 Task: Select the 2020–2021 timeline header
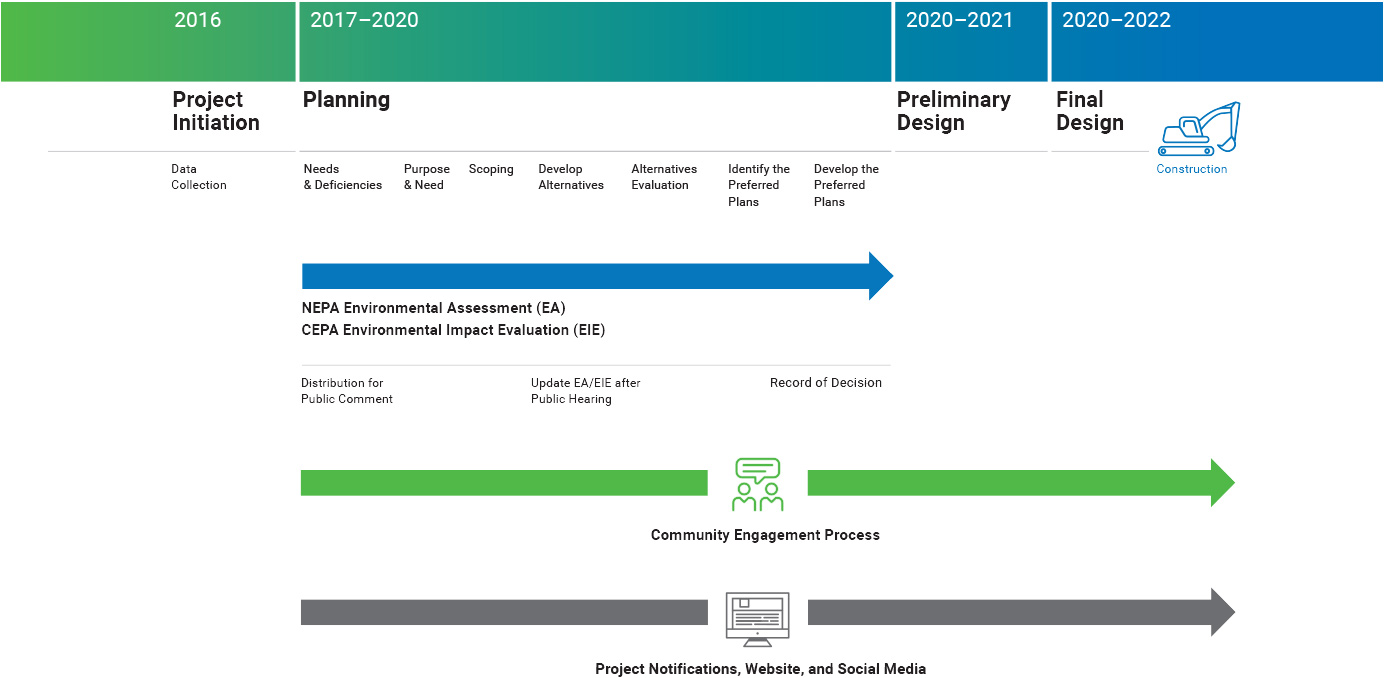(959, 21)
